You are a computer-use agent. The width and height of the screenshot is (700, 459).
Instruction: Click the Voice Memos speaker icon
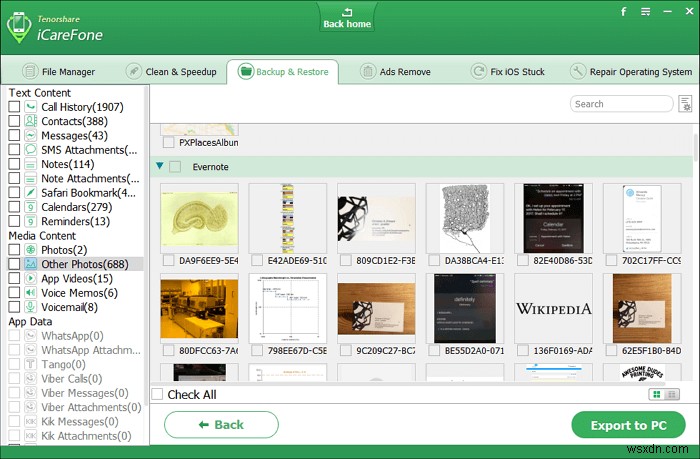pyautogui.click(x=30, y=292)
